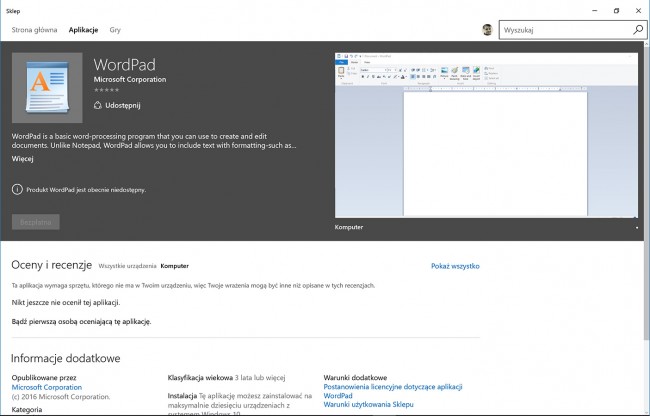Open the user account avatar
The width and height of the screenshot is (650, 416).
[487, 30]
